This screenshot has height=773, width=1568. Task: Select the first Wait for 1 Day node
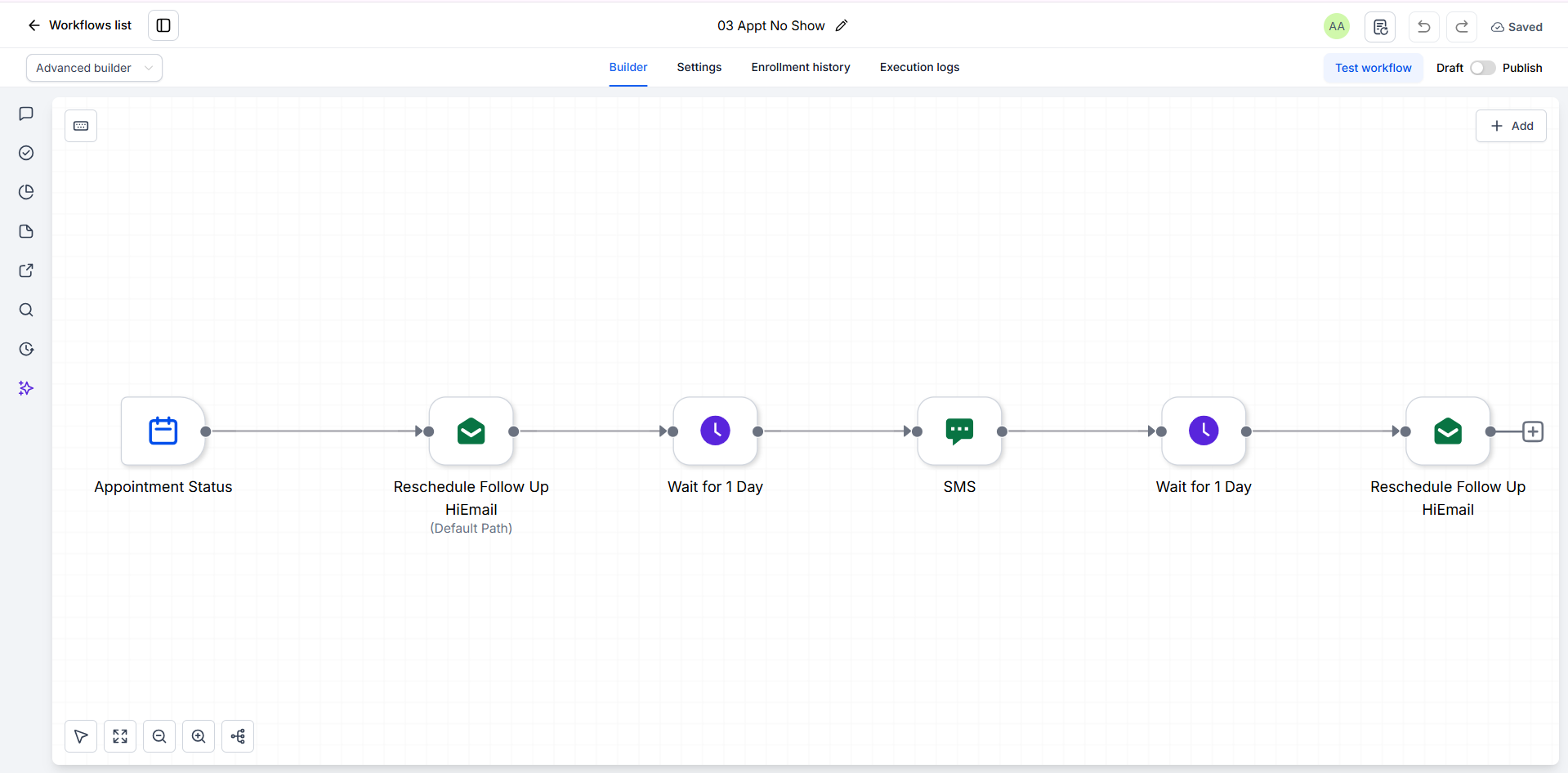tap(716, 431)
